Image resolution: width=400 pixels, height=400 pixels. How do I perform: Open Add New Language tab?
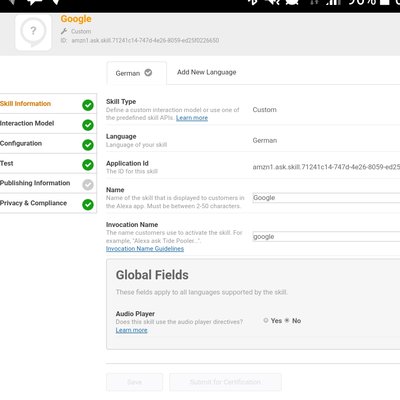click(207, 72)
